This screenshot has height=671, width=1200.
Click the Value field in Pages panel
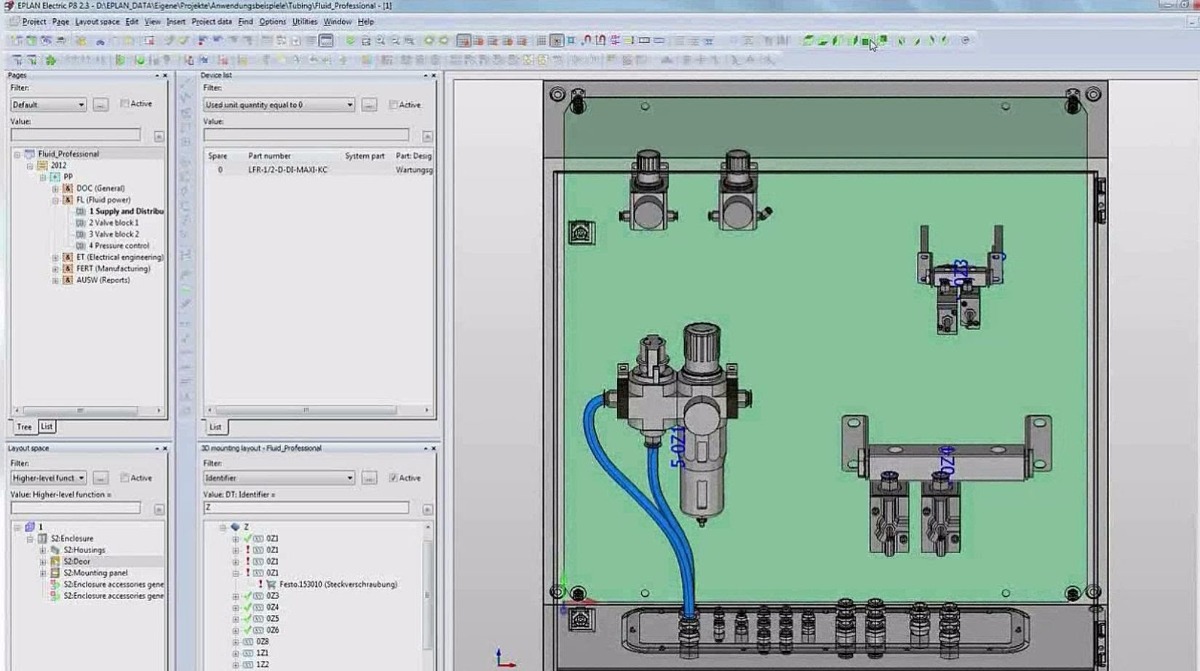[x=76, y=135]
